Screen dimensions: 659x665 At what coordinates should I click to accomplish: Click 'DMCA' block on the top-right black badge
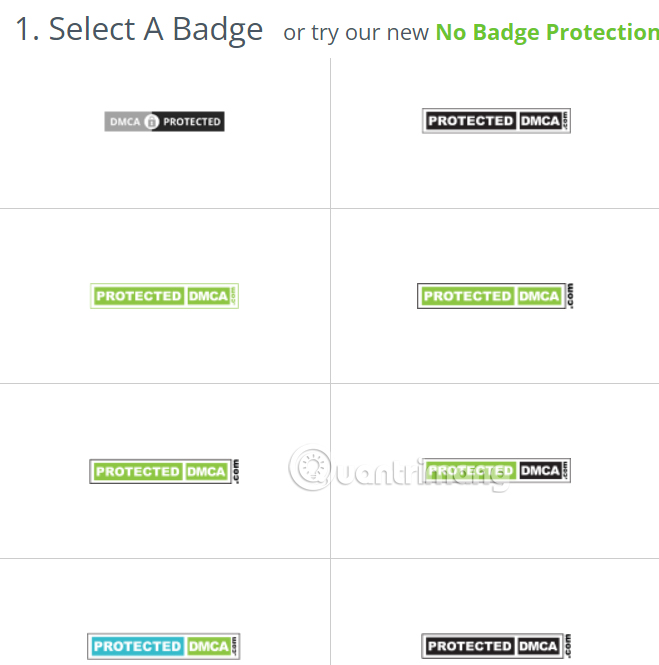click(x=540, y=121)
